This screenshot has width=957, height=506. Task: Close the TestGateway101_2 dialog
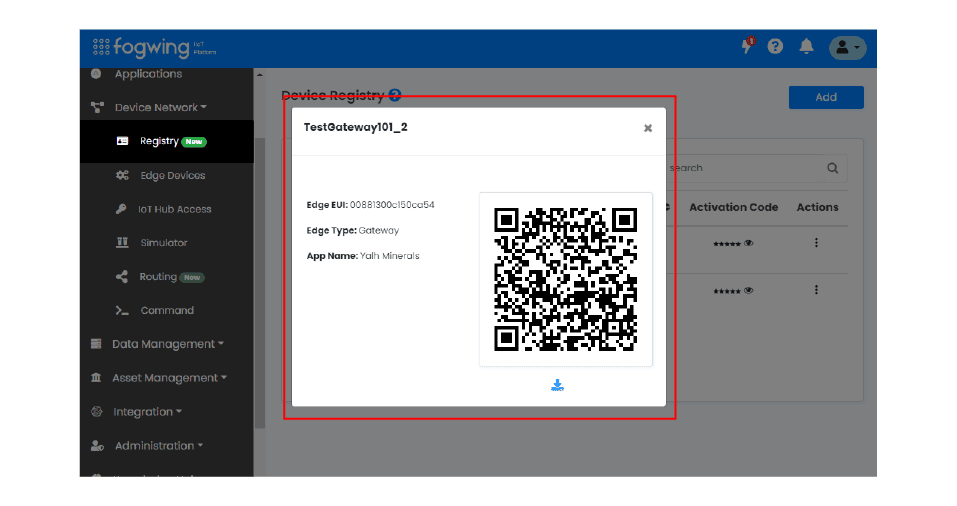648,128
